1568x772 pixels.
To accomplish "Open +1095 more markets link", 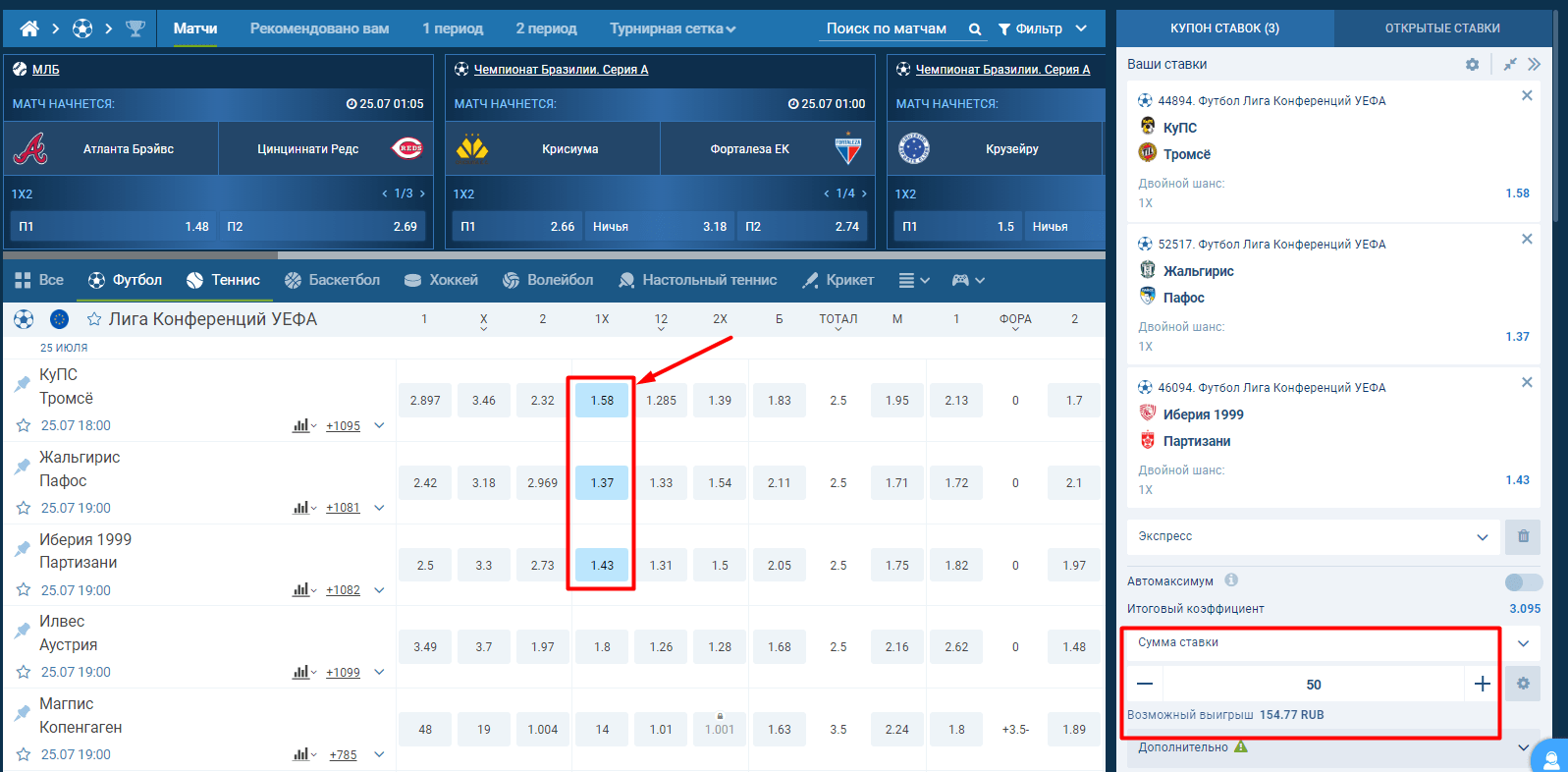I will pyautogui.click(x=343, y=425).
